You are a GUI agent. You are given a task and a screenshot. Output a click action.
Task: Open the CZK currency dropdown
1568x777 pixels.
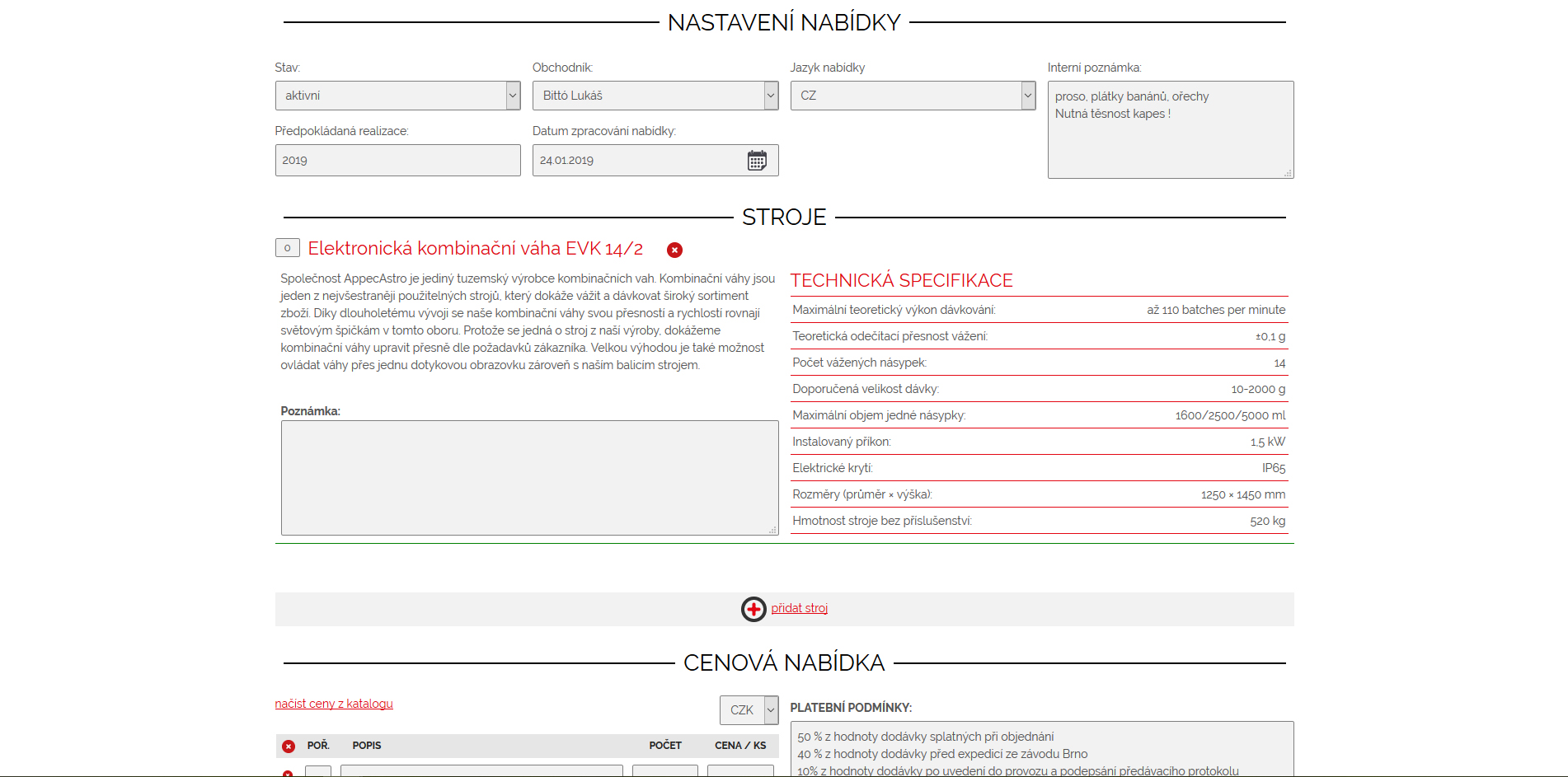tap(749, 710)
